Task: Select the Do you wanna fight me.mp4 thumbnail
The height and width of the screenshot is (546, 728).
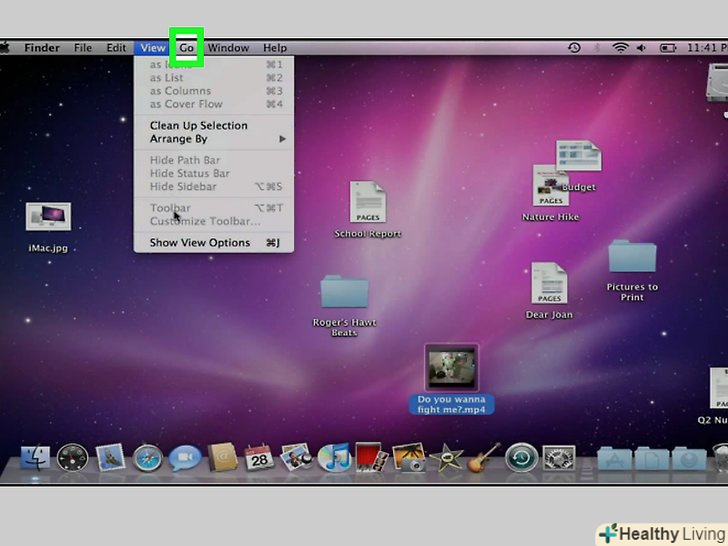Action: tap(451, 367)
